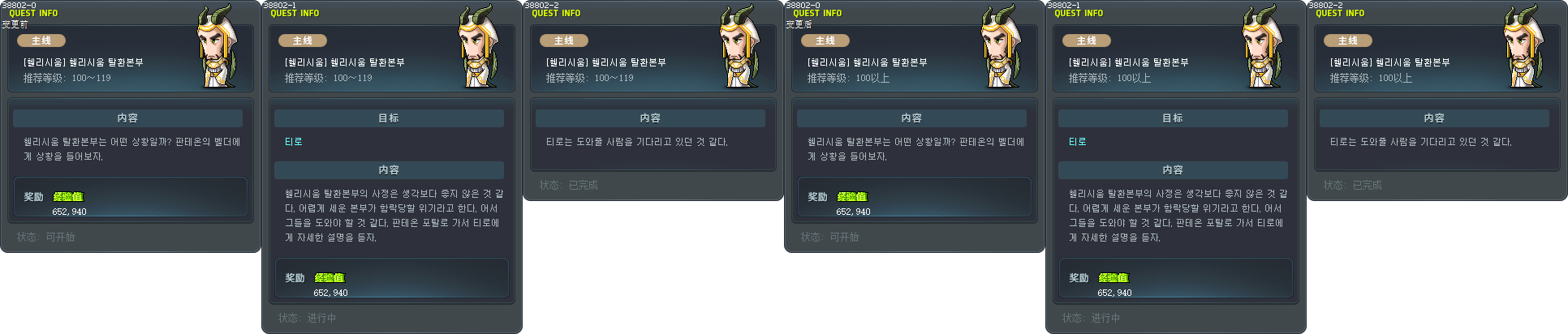Click 内容 header in 100~119 已完成 panel

650,118
